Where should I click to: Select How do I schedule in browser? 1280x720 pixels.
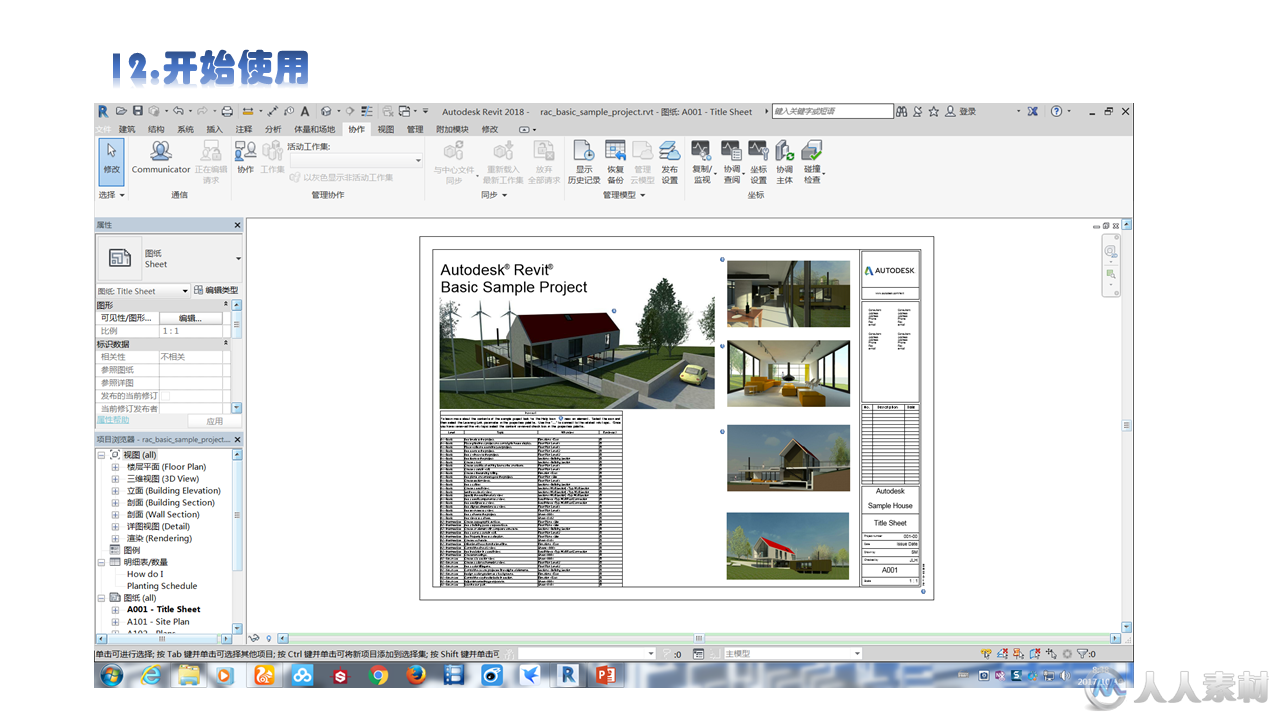pos(144,574)
